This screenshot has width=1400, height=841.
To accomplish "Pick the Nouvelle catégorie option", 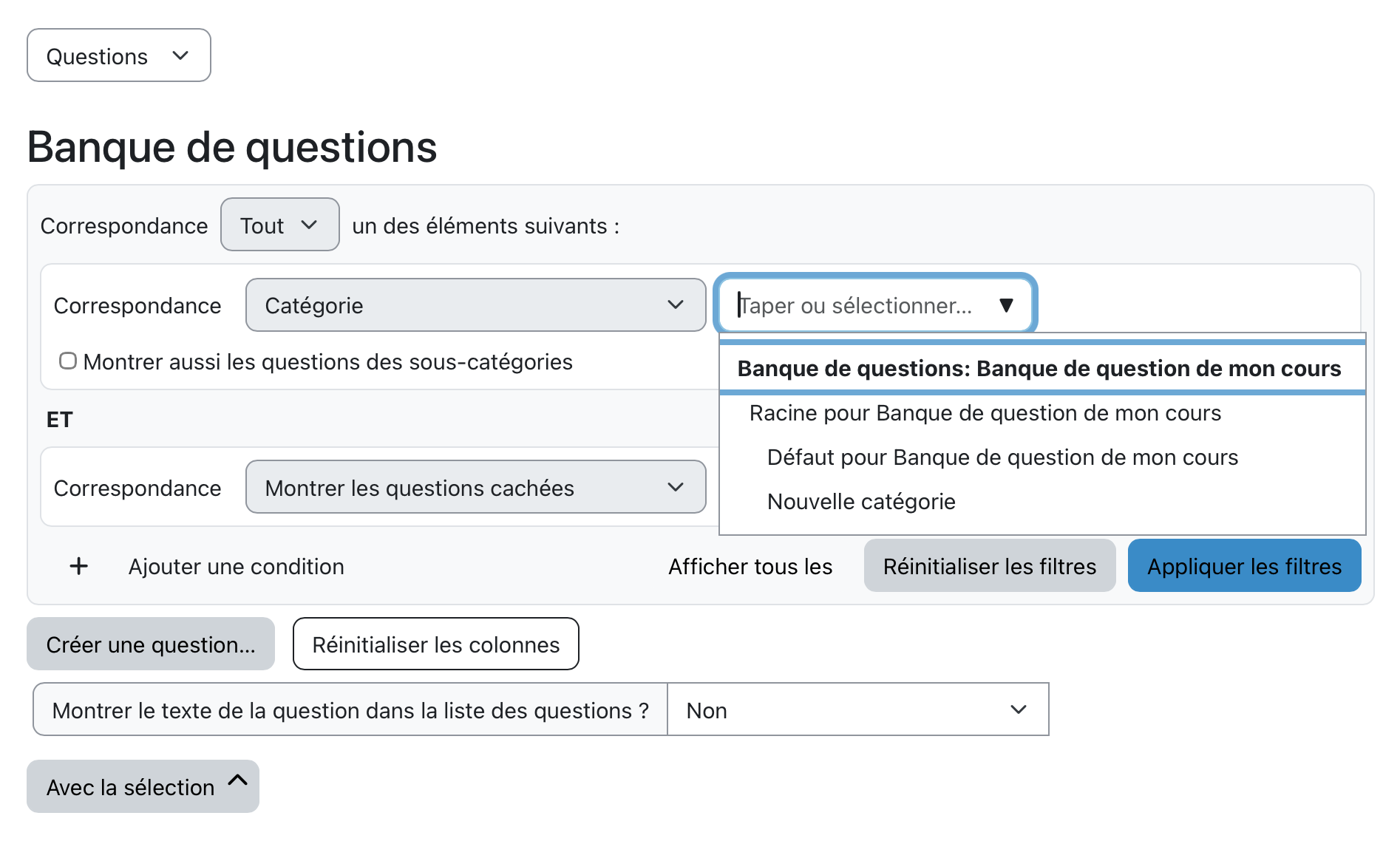I will (861, 502).
